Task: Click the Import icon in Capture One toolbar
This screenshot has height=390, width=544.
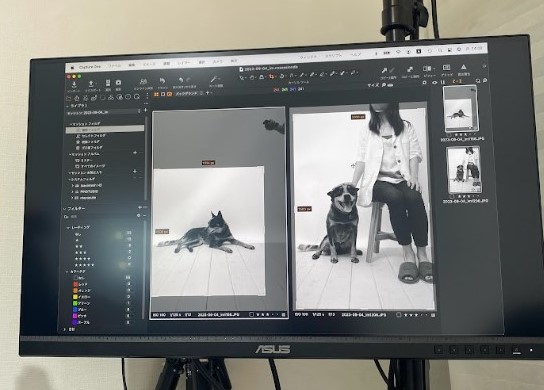Action: pos(74,84)
